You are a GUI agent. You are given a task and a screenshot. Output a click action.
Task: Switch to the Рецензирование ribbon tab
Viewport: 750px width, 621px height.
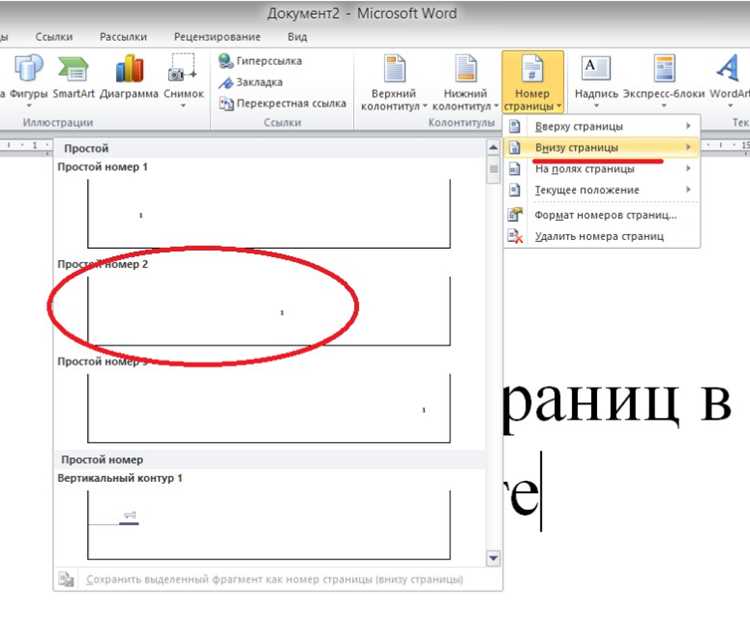point(217,37)
